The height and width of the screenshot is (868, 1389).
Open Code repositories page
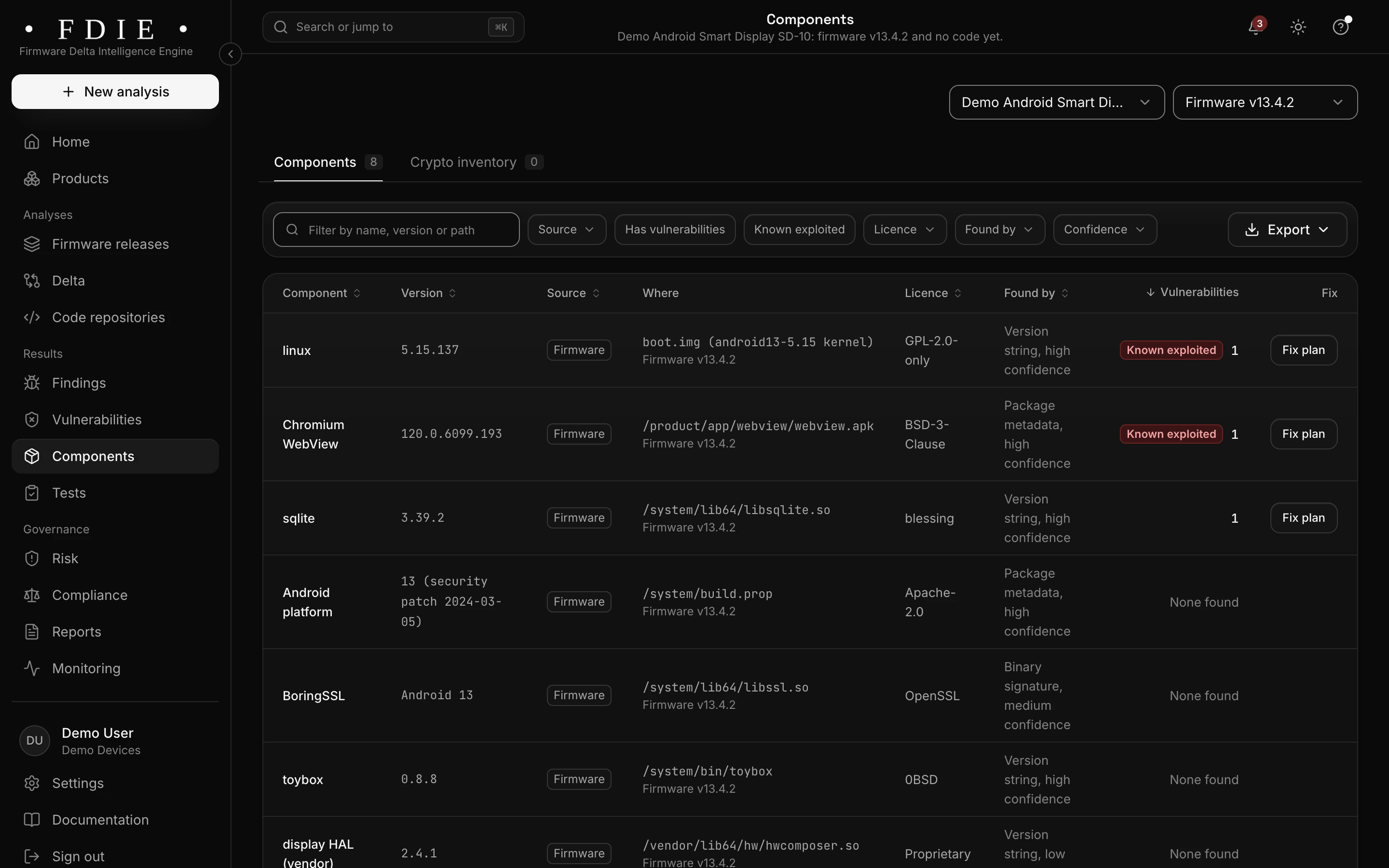click(x=115, y=317)
